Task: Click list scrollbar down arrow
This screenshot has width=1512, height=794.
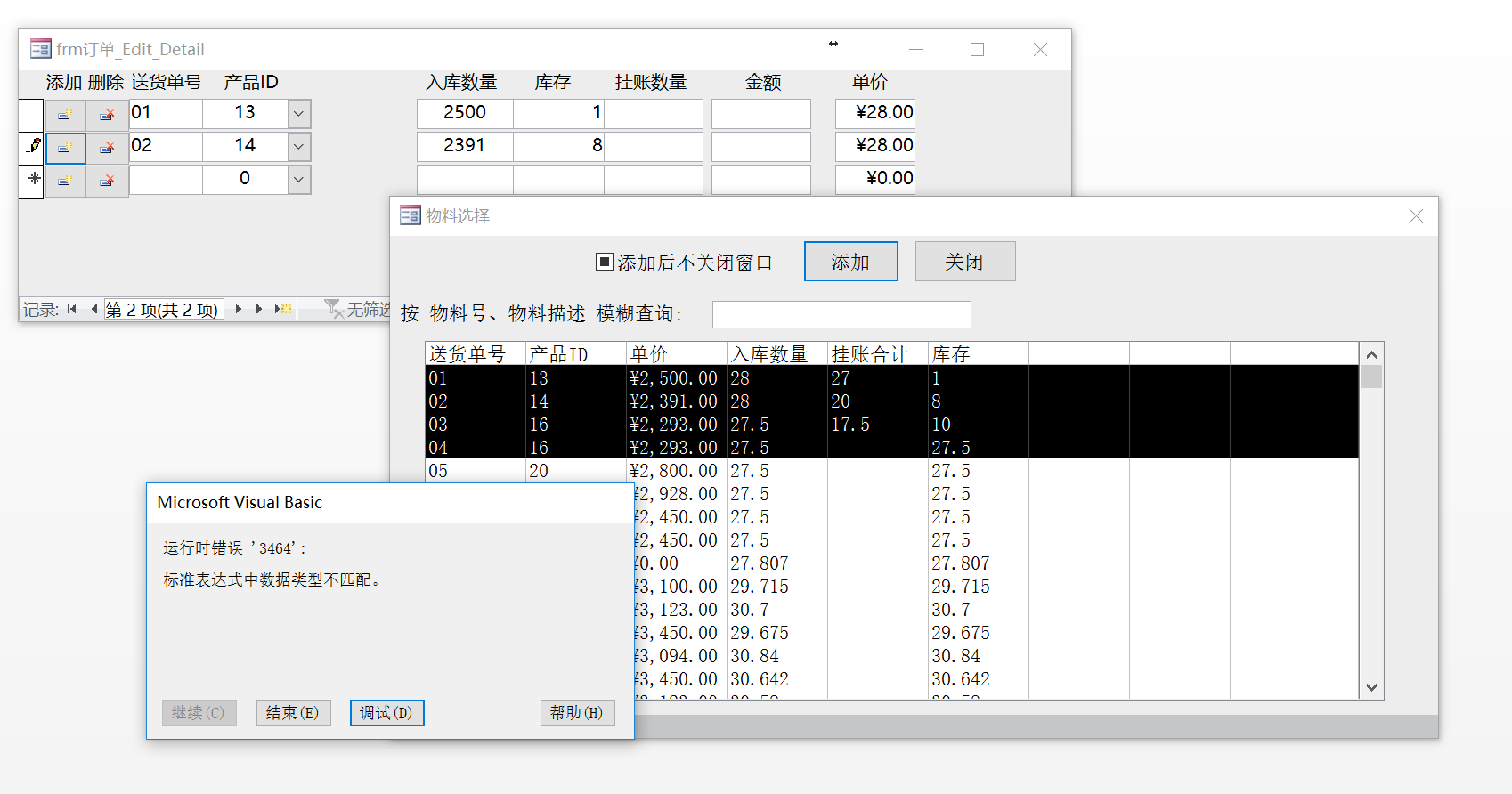Action: point(1371,687)
